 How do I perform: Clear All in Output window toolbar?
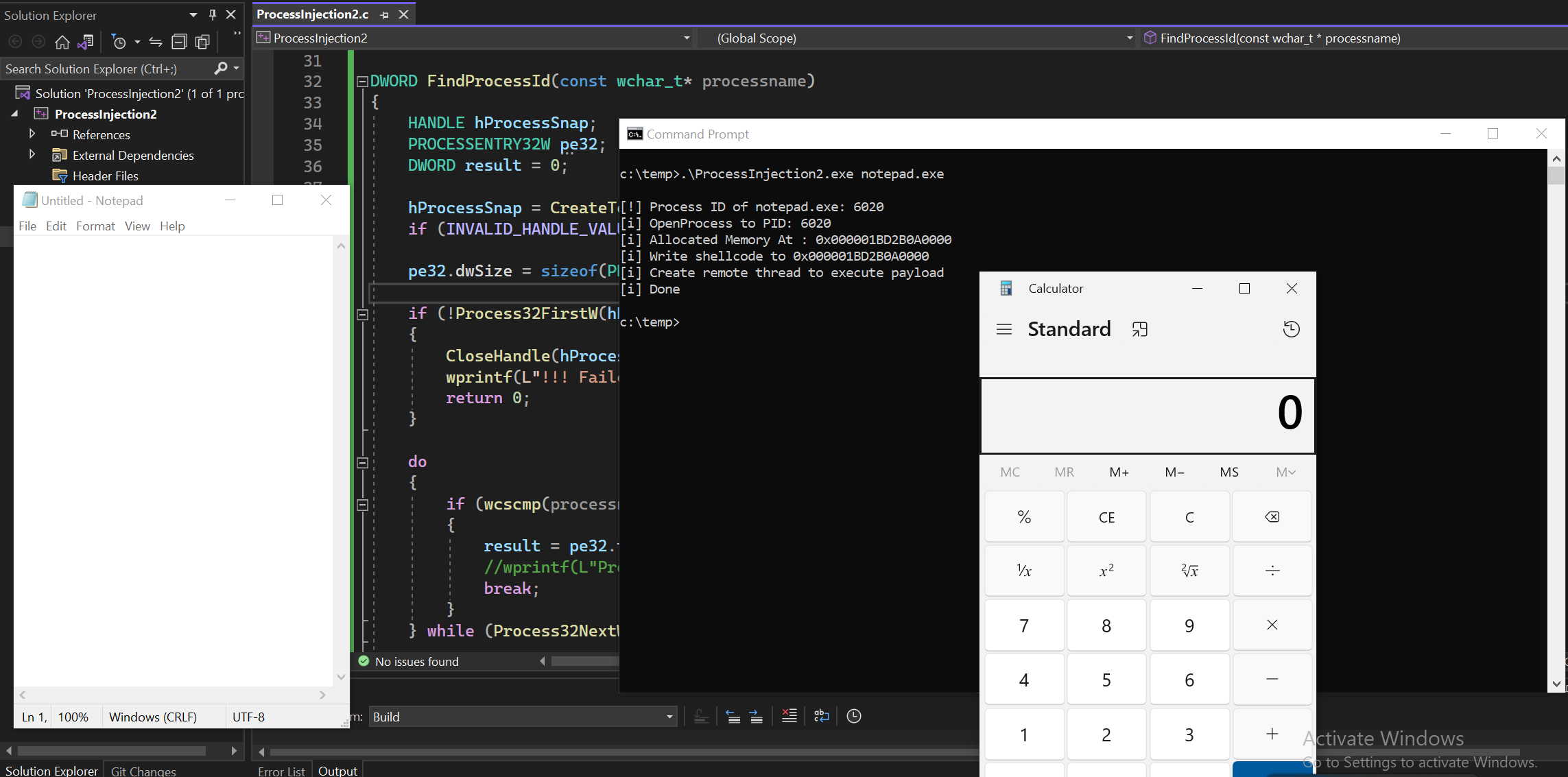click(x=789, y=716)
